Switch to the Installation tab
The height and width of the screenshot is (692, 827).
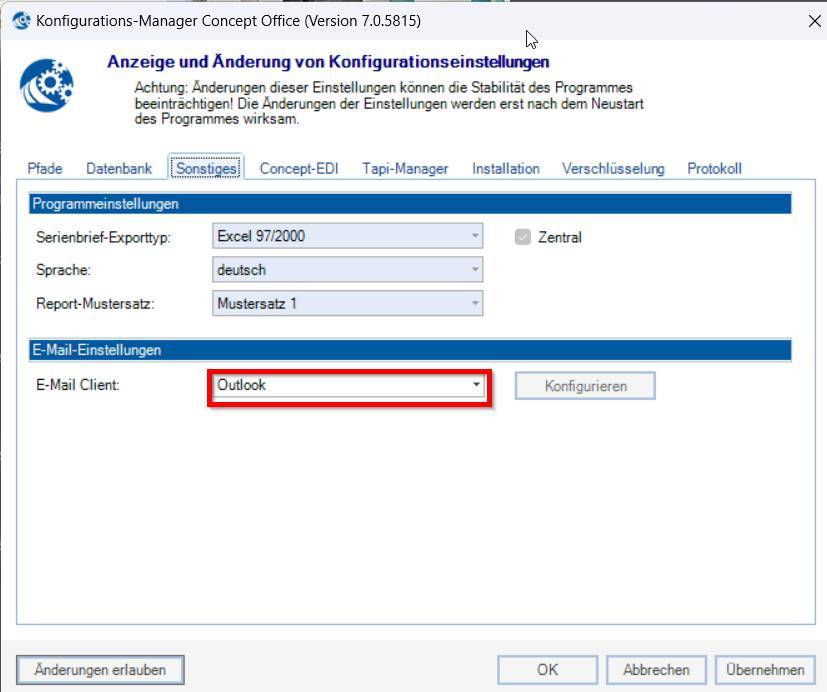506,168
